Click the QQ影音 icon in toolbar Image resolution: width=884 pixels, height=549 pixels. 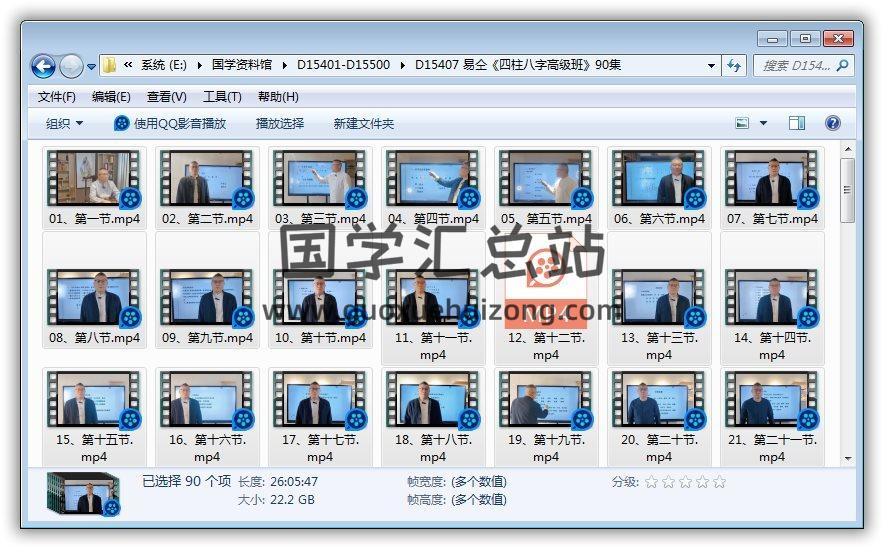click(x=121, y=123)
